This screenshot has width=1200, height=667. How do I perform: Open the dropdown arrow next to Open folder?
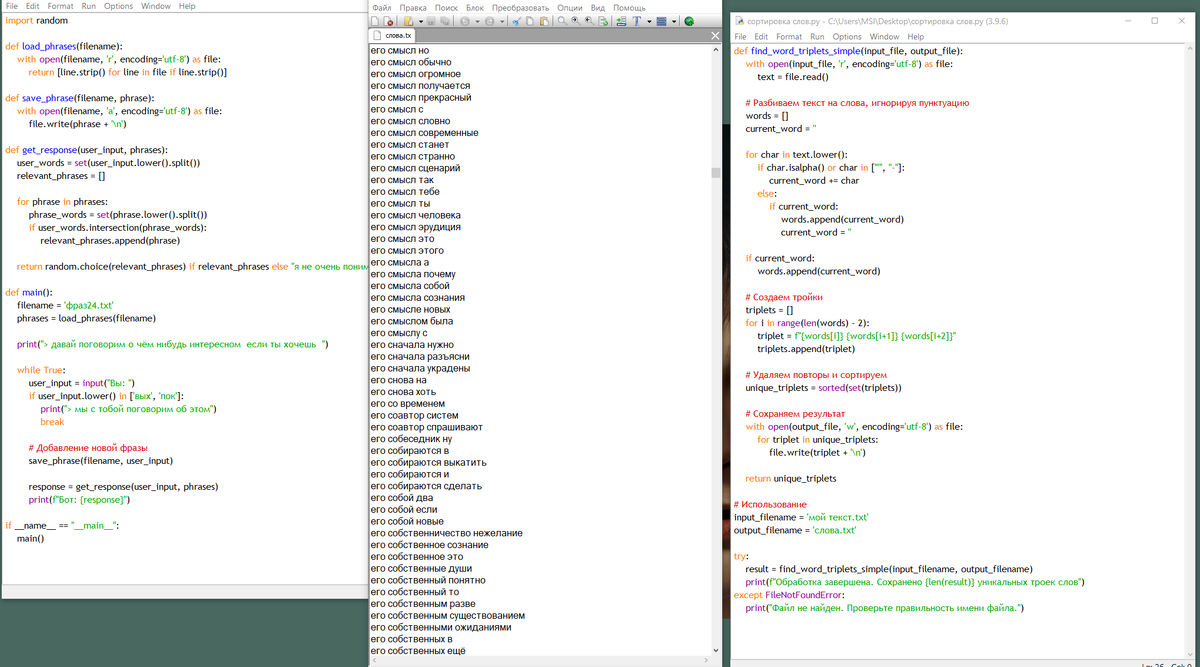[x=421, y=21]
